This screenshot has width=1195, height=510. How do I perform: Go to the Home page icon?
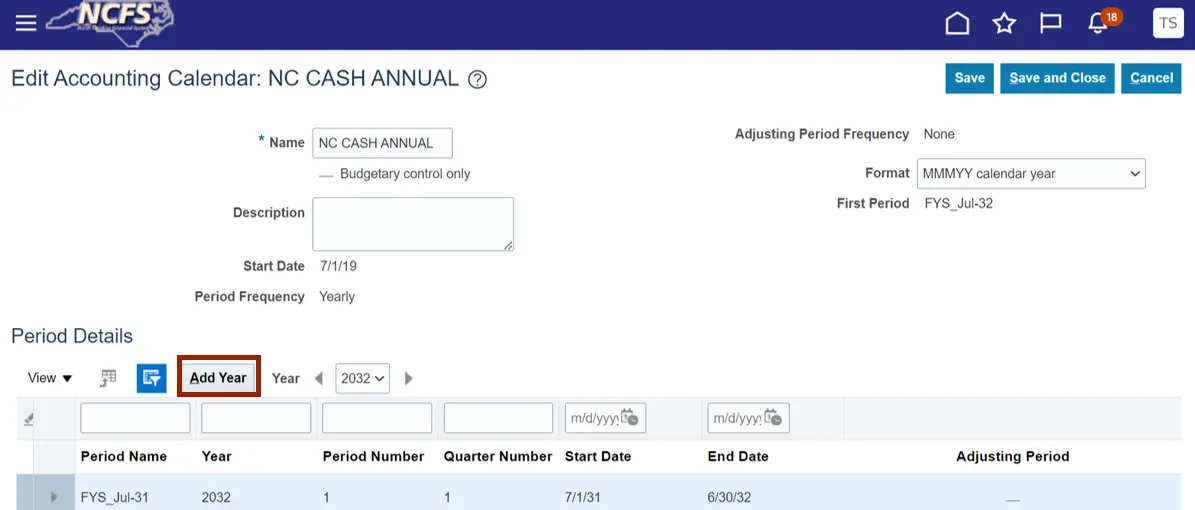pos(957,23)
